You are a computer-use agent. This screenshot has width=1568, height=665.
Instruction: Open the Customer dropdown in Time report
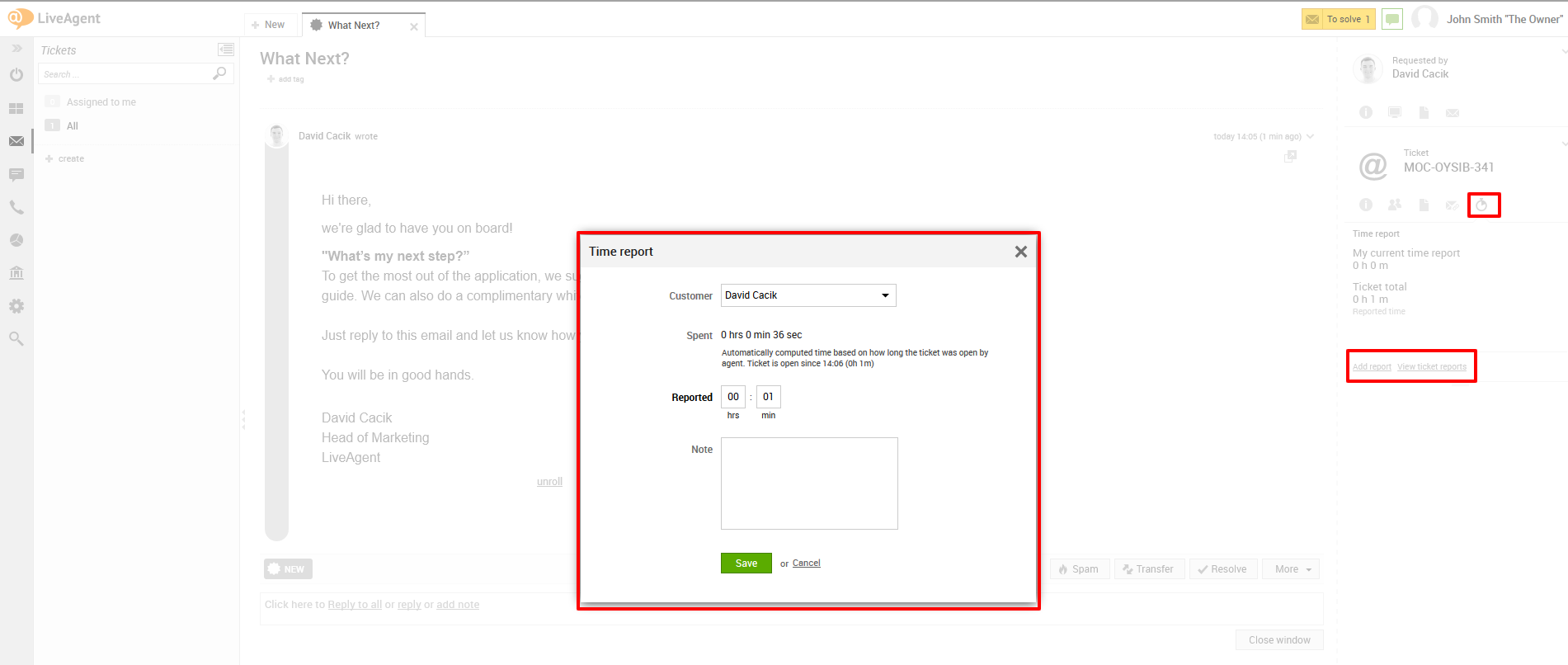pyautogui.click(x=808, y=295)
